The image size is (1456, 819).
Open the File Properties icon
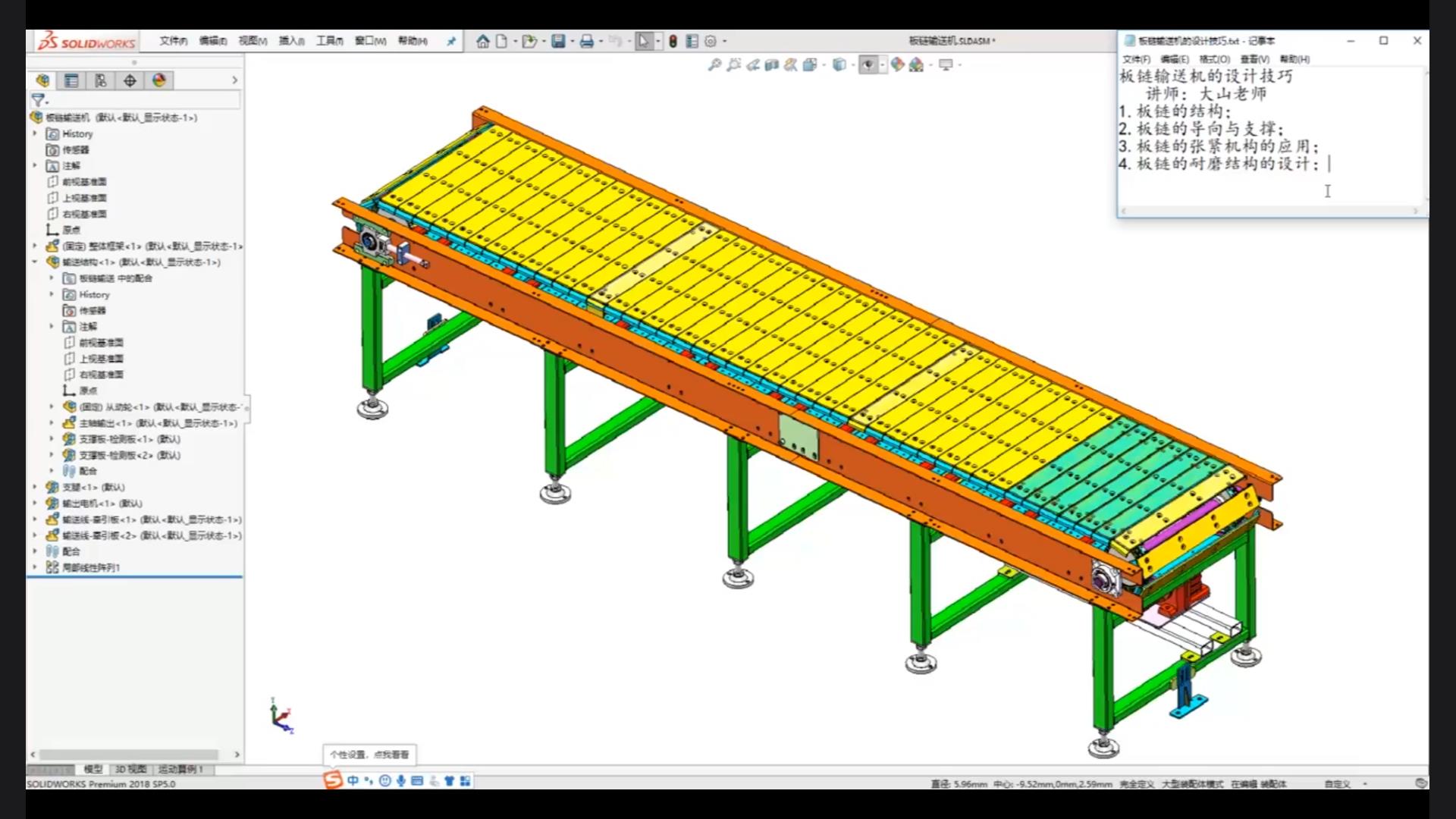(x=692, y=41)
